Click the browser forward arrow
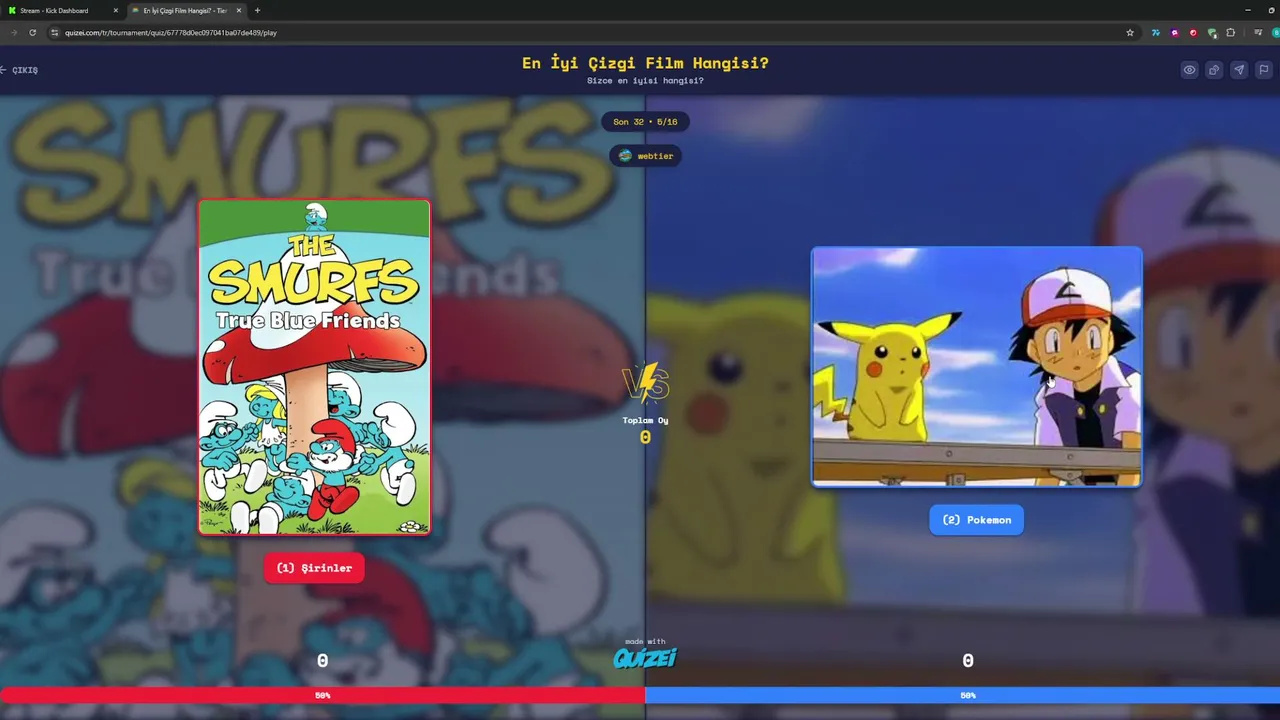Image resolution: width=1280 pixels, height=720 pixels. click(13, 32)
